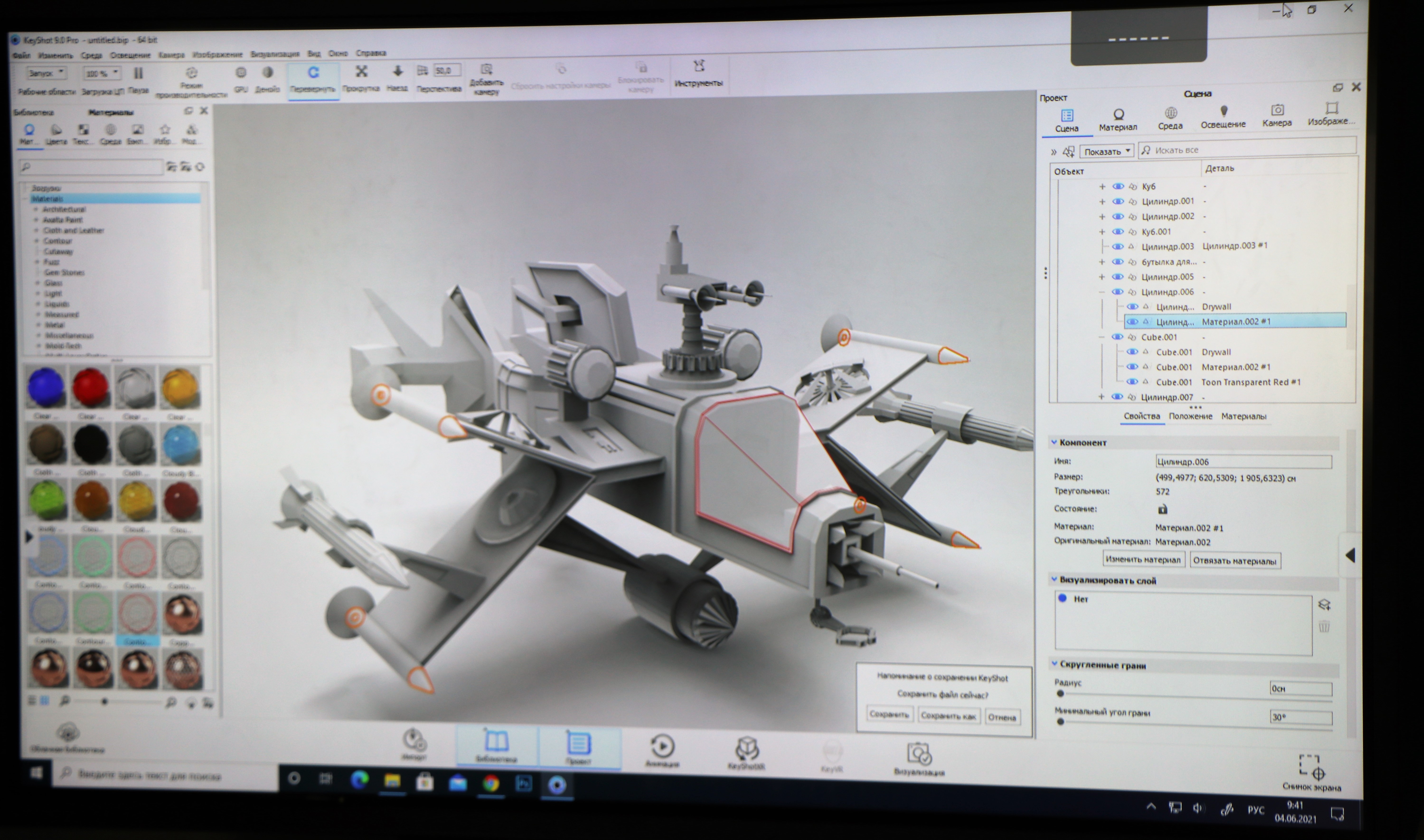Expand the Цилиндр.007 tree node
The height and width of the screenshot is (840, 1424).
(x=1101, y=397)
